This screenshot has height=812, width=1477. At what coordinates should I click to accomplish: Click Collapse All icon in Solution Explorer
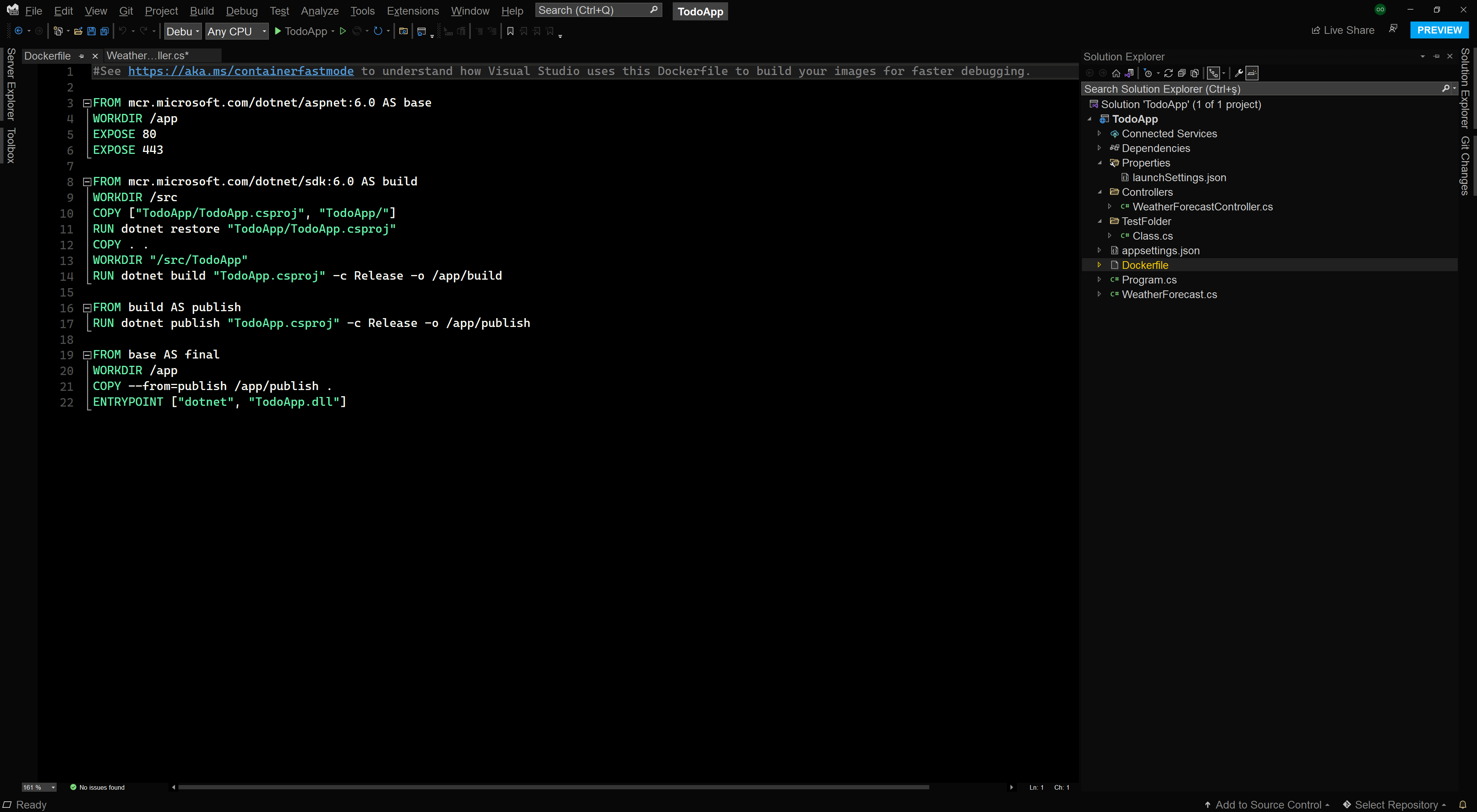click(1181, 73)
